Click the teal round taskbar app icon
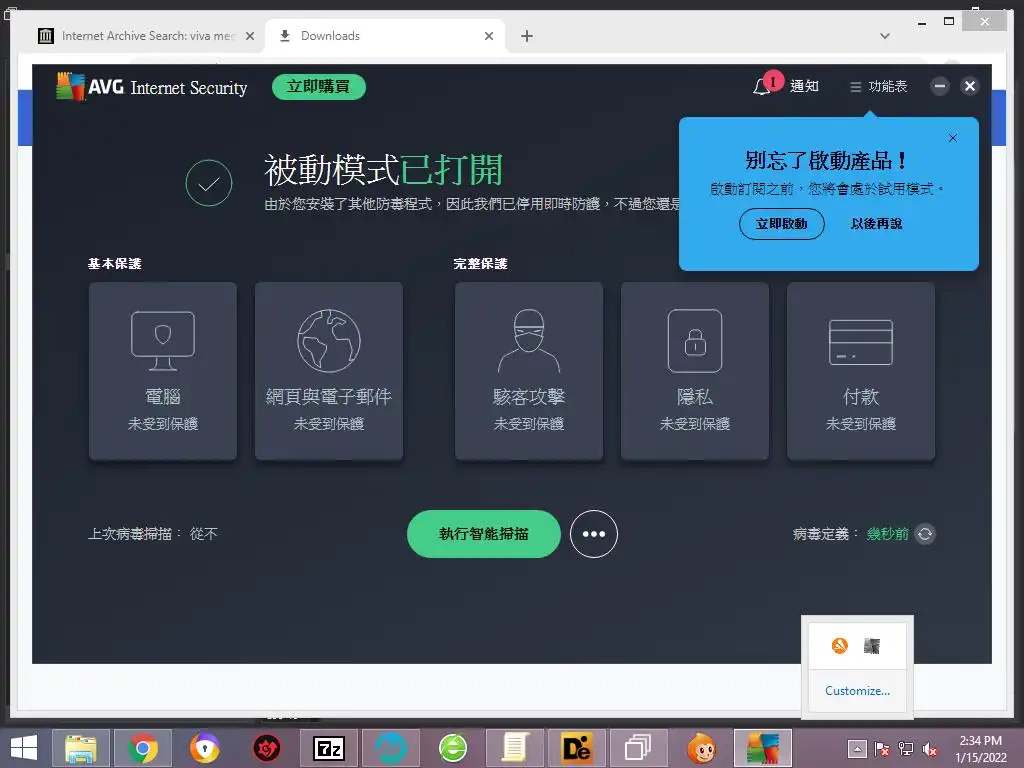This screenshot has height=768, width=1024. pos(391,748)
